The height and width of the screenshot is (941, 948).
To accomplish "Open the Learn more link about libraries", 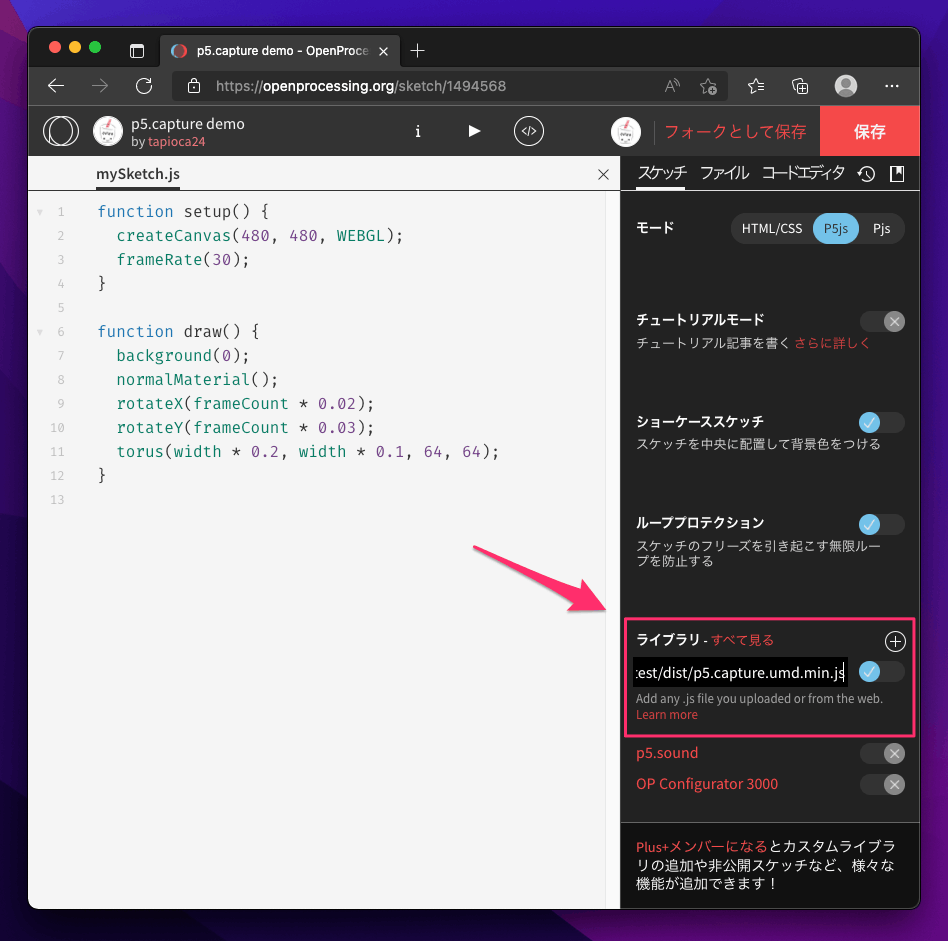I will coord(666,714).
